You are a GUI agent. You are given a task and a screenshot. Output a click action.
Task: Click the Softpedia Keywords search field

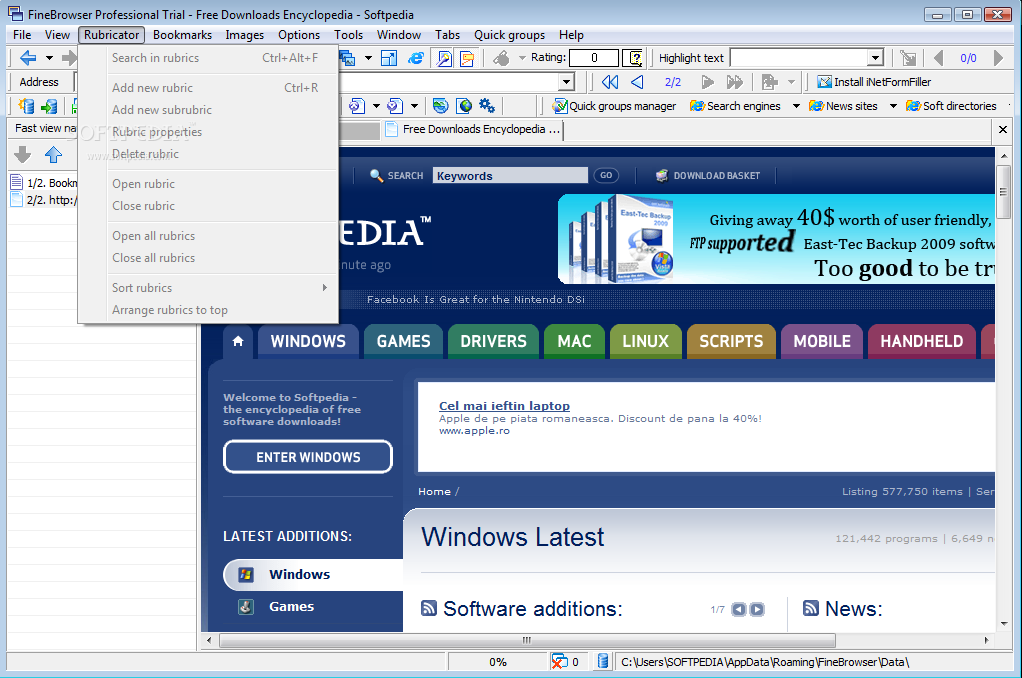[510, 175]
